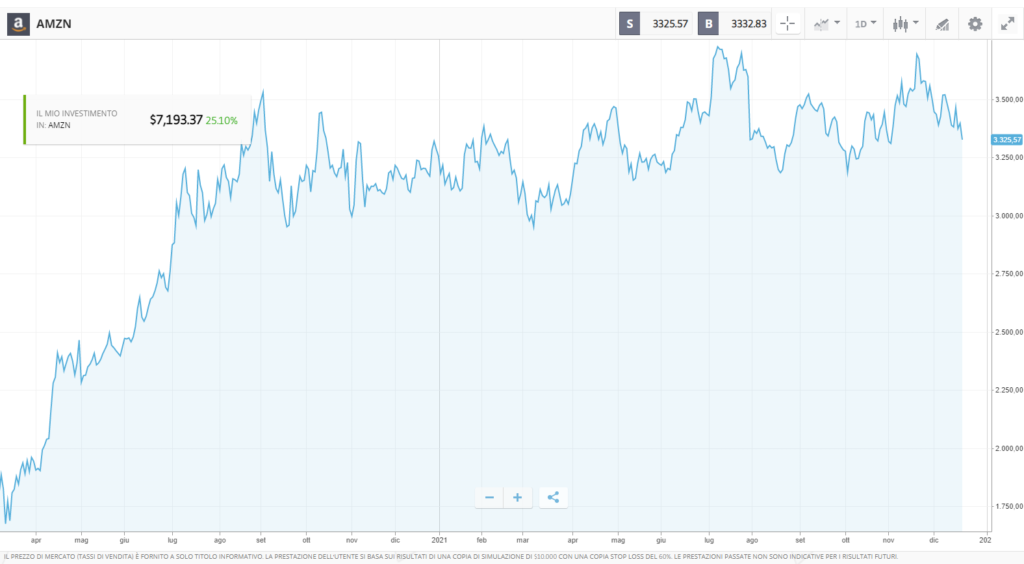Zoom in with plus button
1024x564 pixels.
pyautogui.click(x=517, y=497)
